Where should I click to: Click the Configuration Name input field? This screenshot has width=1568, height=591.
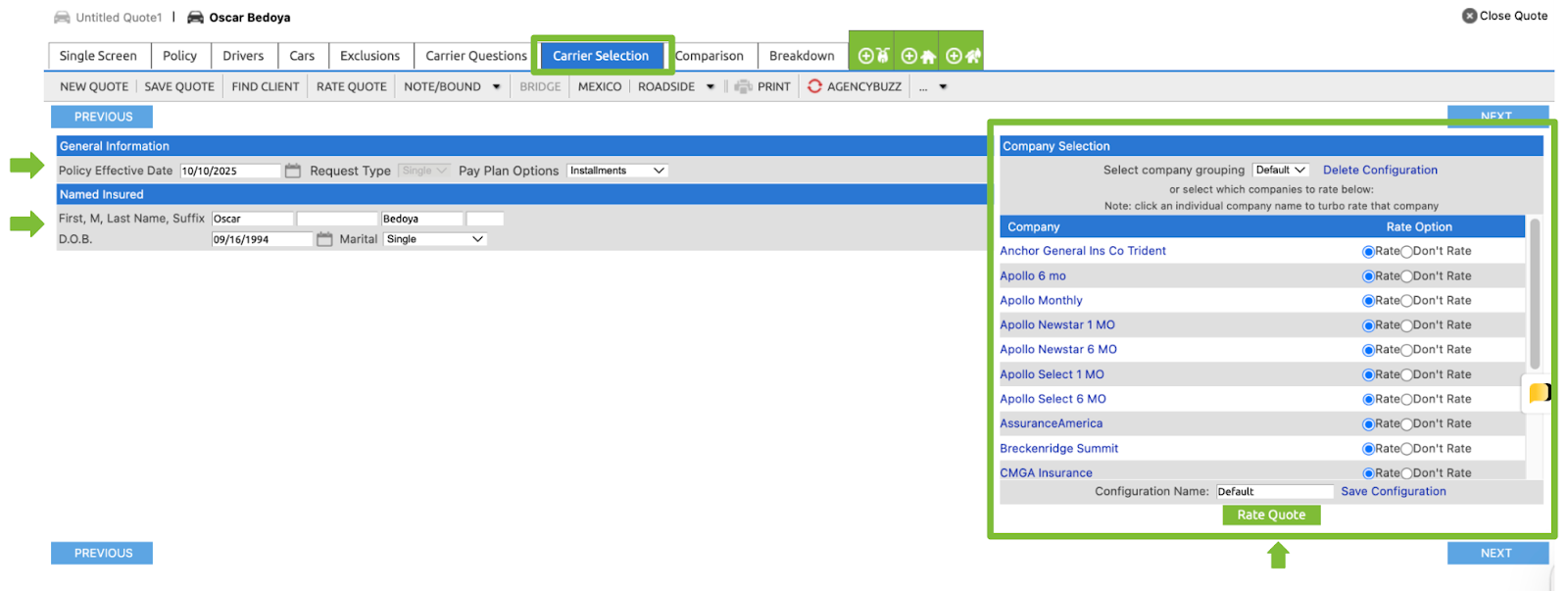[x=1274, y=492]
